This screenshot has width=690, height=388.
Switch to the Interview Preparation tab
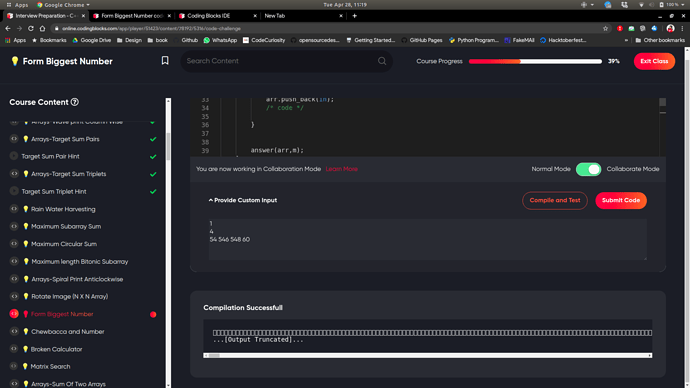[x=46, y=16]
